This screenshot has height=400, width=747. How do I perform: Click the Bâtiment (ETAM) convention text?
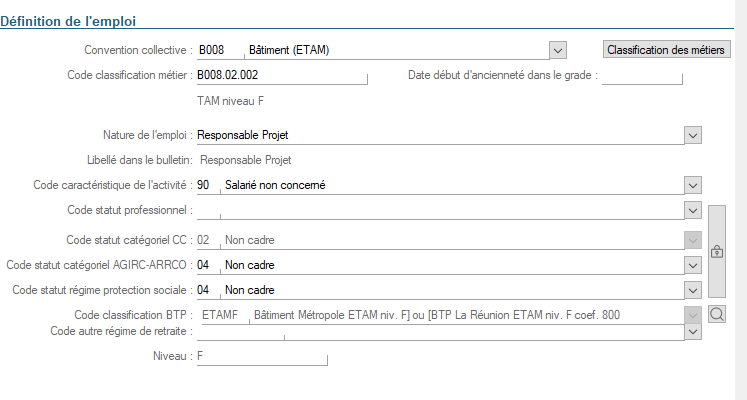[x=289, y=50]
